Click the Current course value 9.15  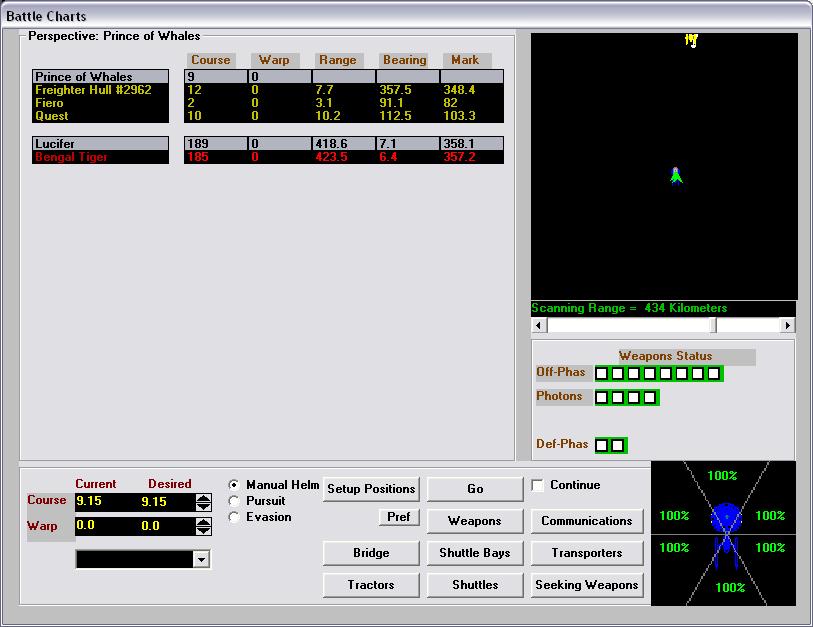pyautogui.click(x=89, y=501)
